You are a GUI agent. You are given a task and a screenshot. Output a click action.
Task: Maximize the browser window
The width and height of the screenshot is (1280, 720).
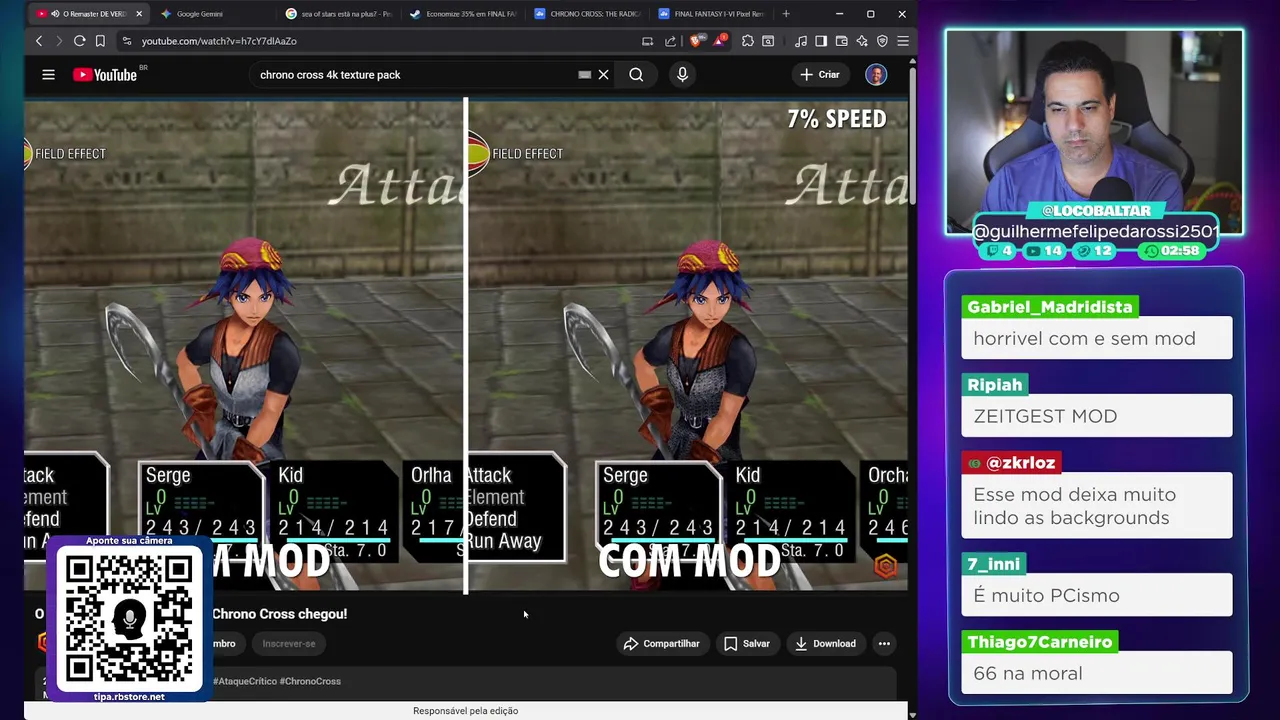click(x=870, y=14)
